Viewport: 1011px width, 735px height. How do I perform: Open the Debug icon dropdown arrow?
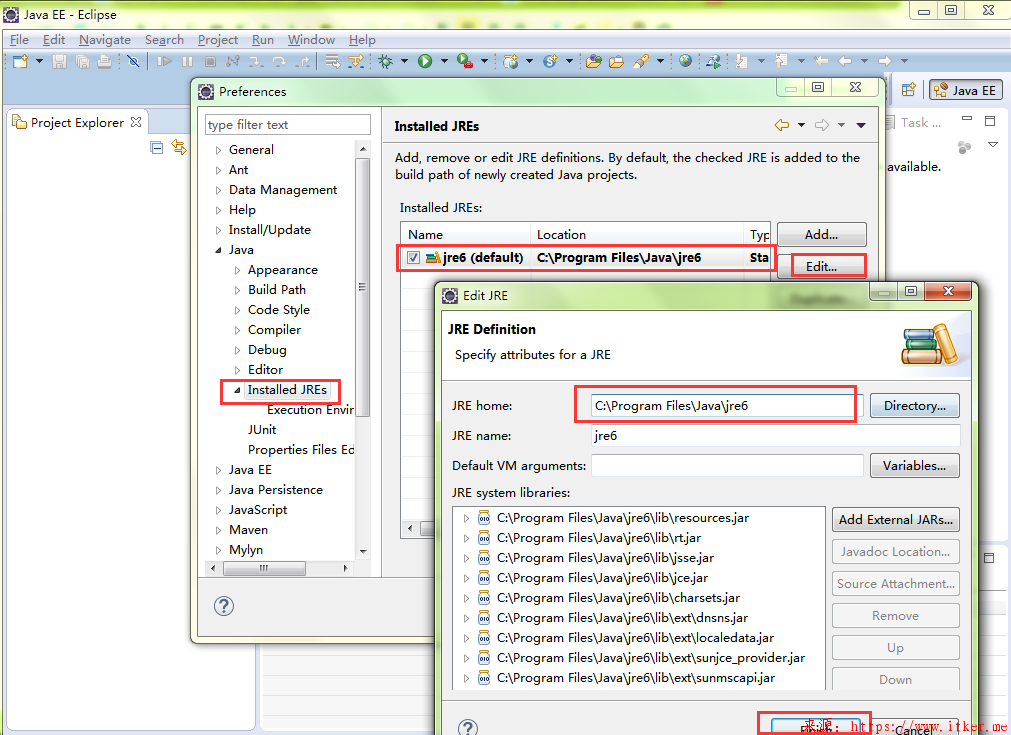click(x=404, y=61)
